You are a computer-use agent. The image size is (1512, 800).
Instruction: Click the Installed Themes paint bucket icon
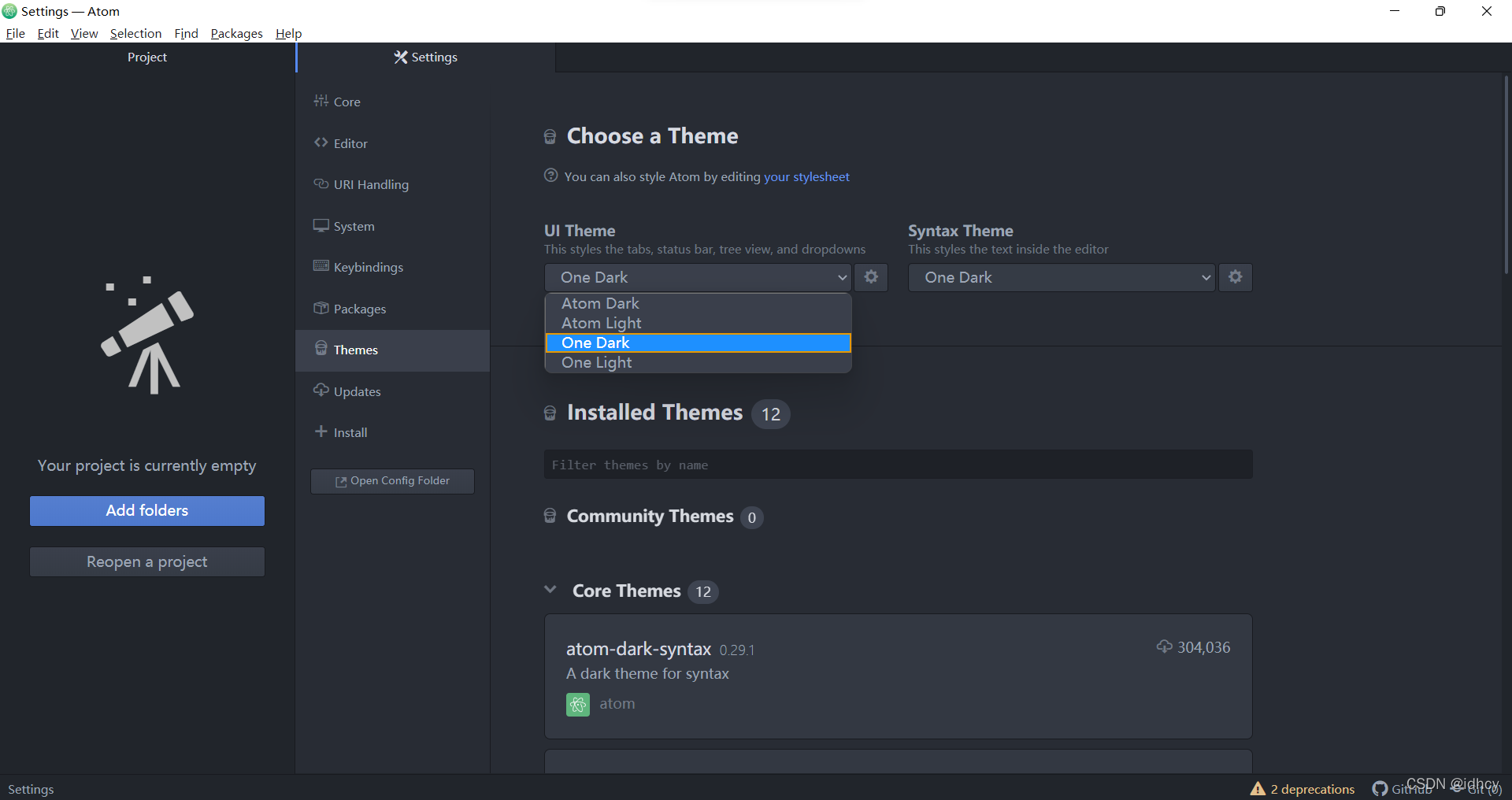550,413
